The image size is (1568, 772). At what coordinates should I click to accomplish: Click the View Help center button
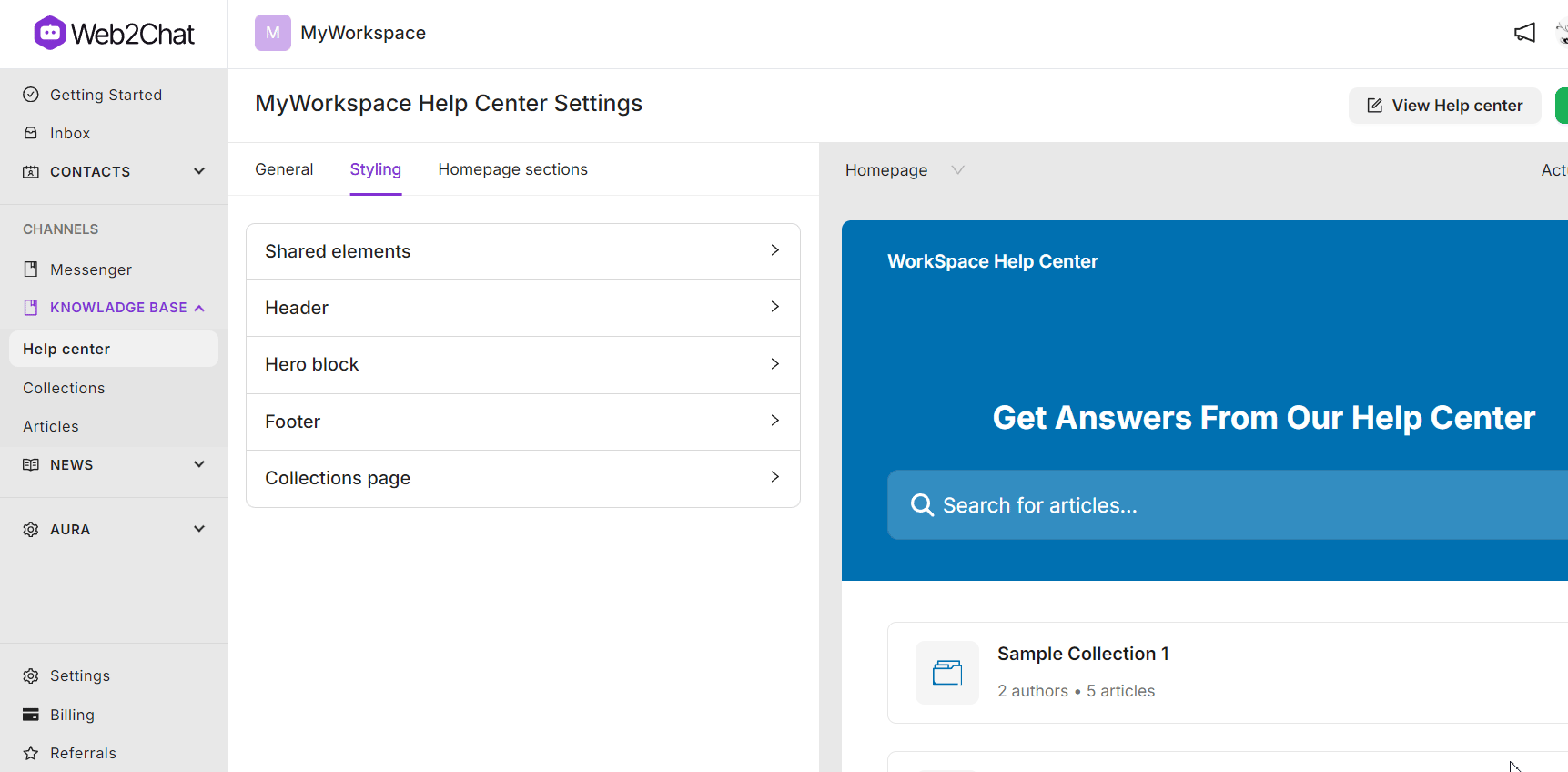tap(1445, 106)
